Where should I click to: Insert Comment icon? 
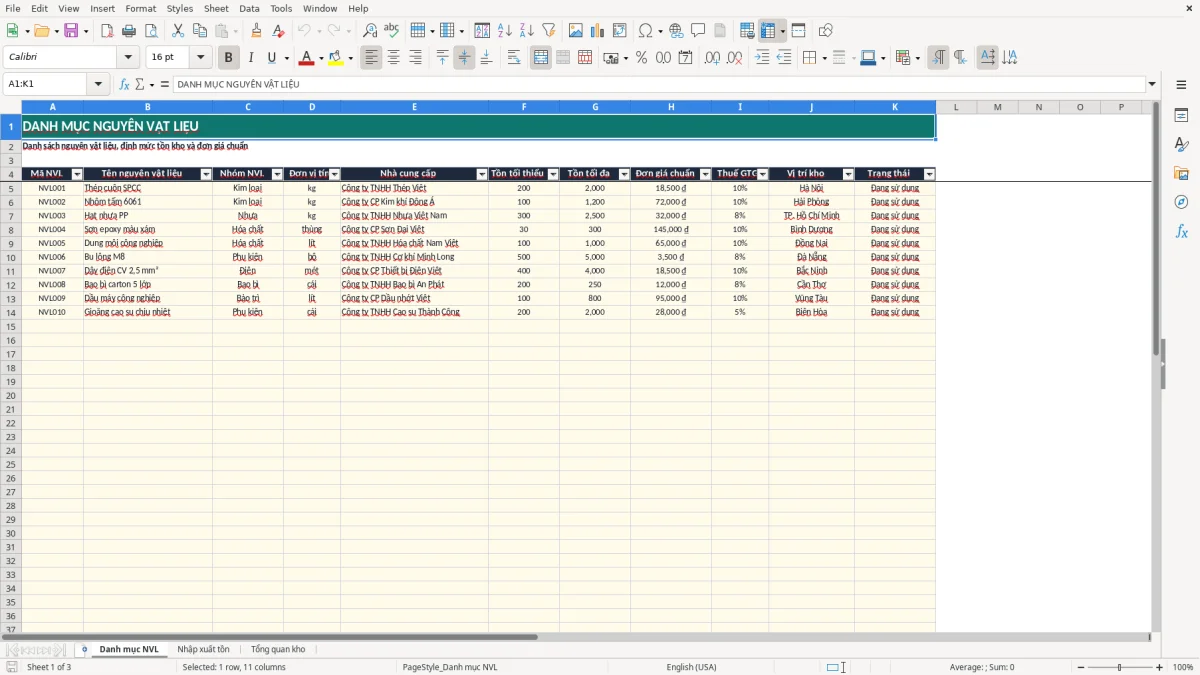point(698,31)
